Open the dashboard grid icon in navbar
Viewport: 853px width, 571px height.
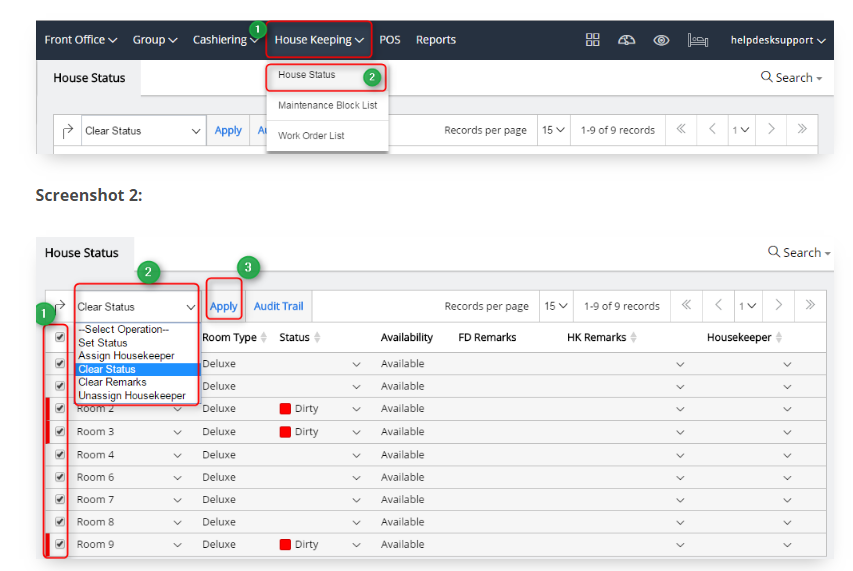point(592,40)
